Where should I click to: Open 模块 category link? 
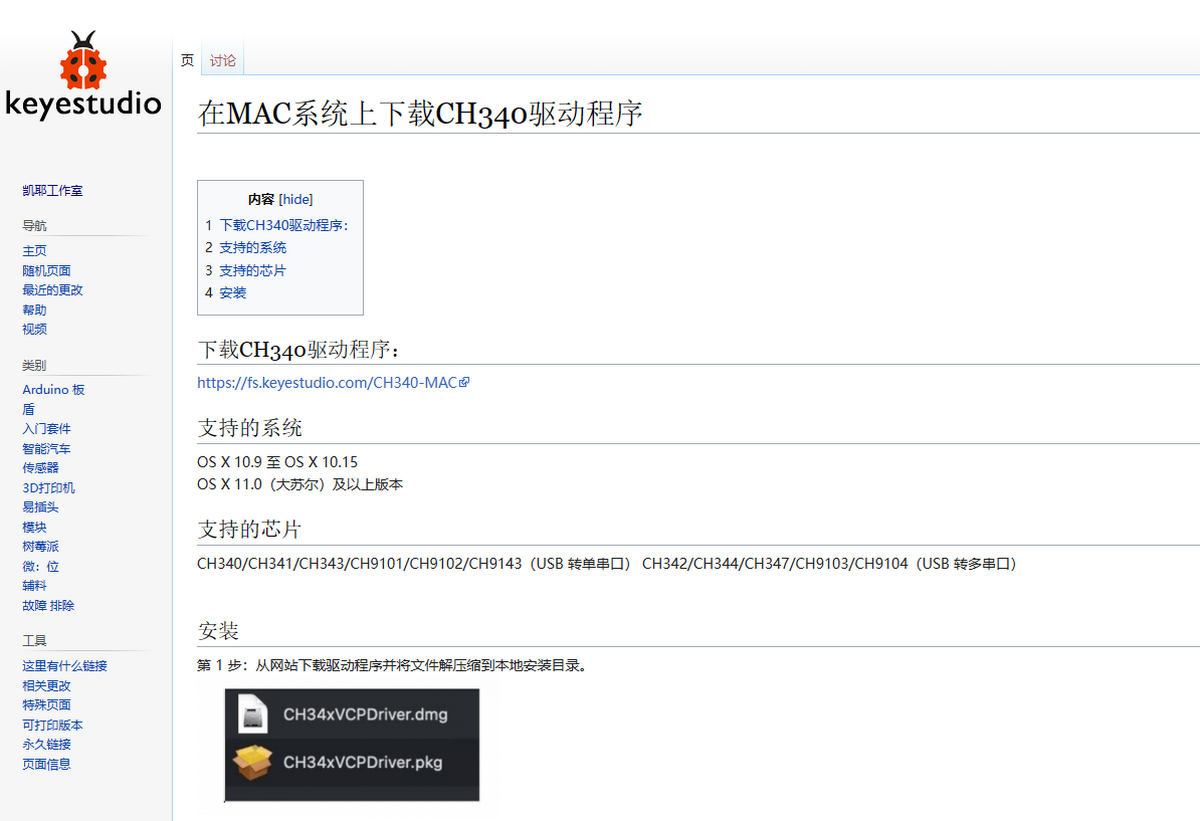pos(35,527)
